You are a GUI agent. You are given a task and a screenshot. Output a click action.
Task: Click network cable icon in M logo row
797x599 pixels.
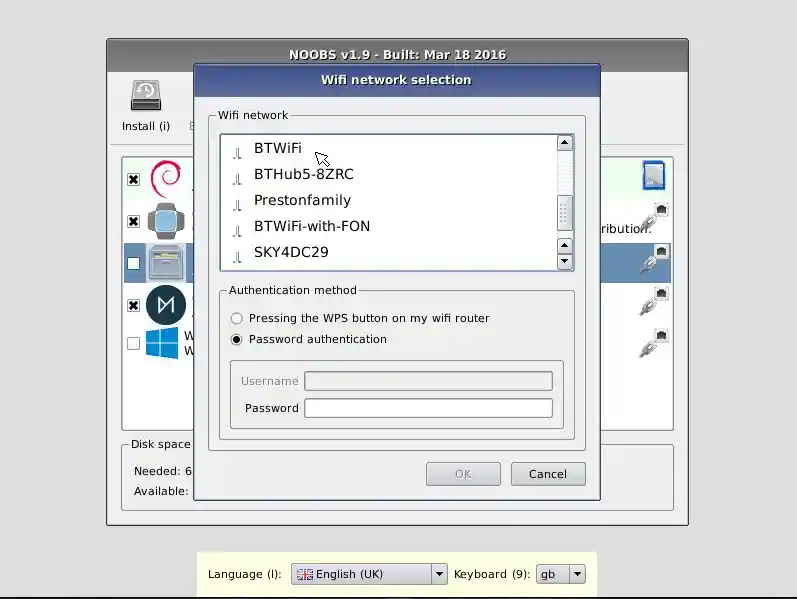653,302
